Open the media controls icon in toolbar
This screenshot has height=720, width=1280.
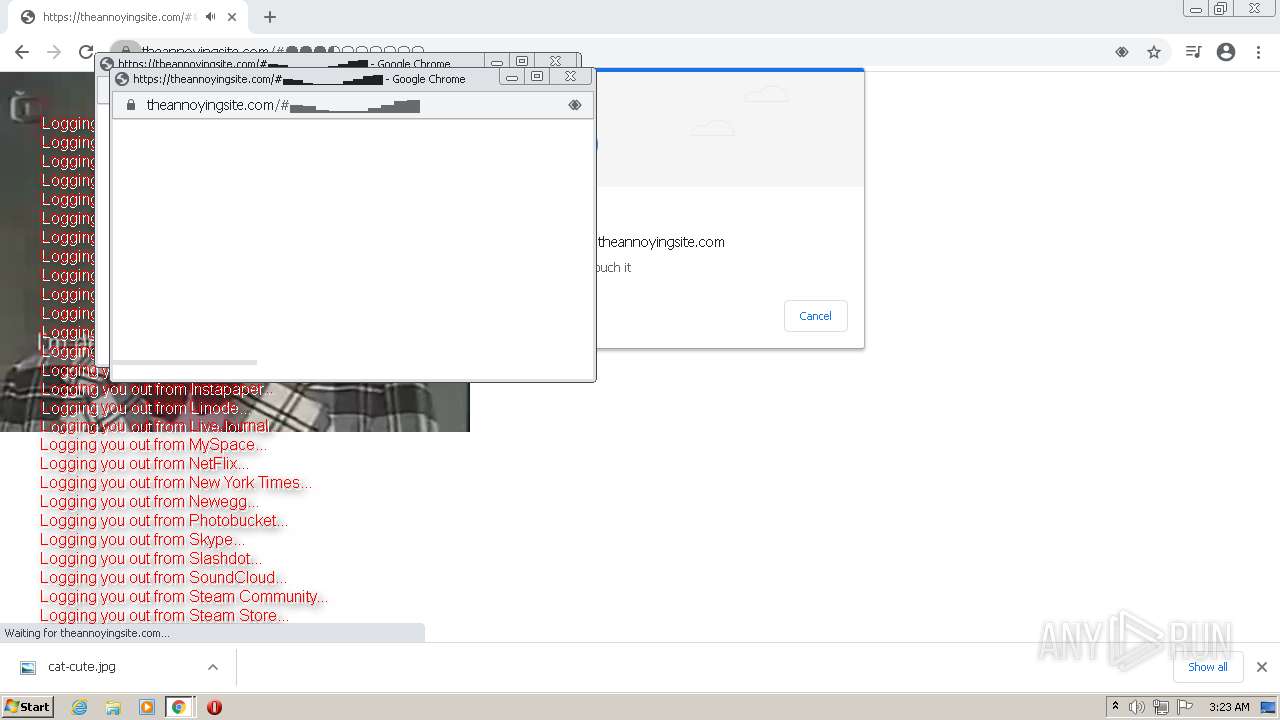tap(1193, 52)
